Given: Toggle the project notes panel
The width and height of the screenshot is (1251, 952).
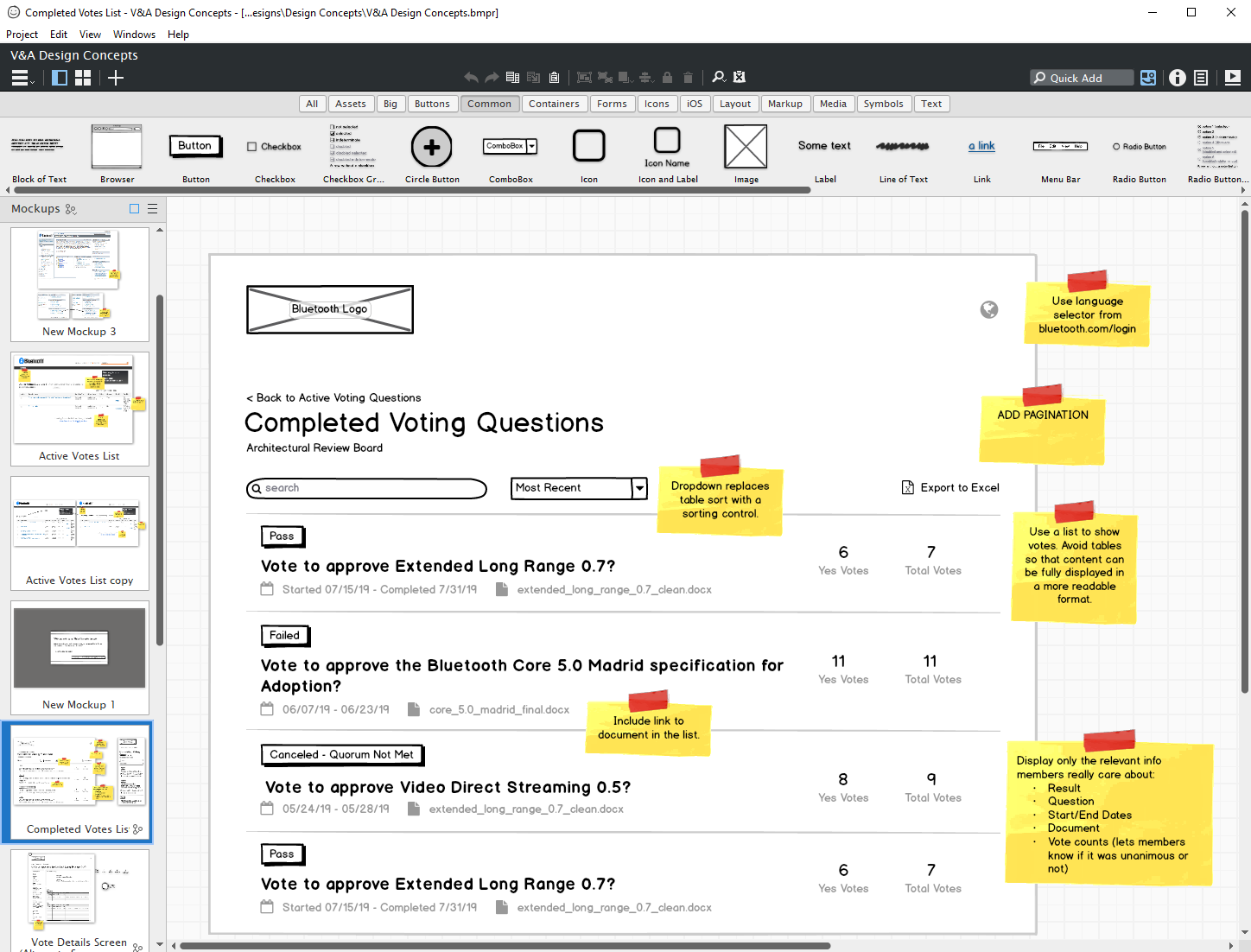Looking at the screenshot, I should point(1201,78).
